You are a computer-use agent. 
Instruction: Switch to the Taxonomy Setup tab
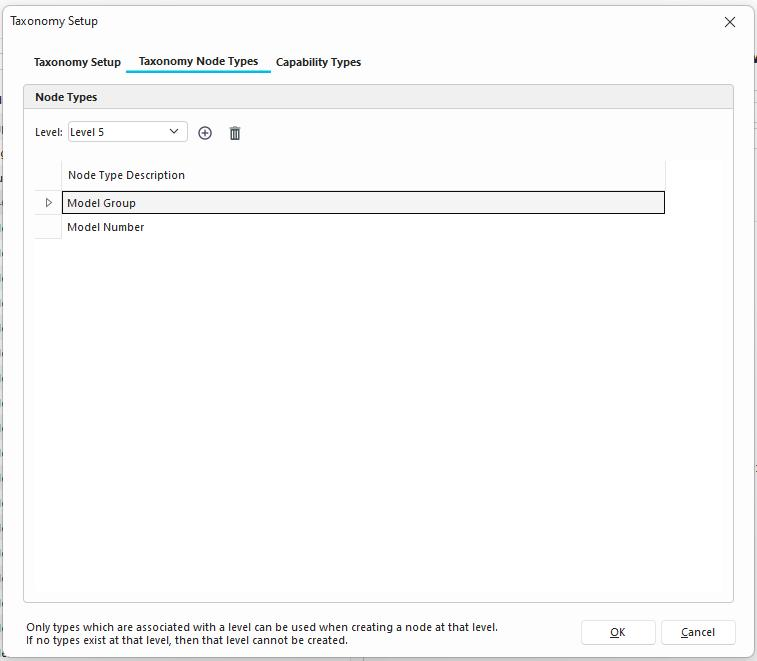pyautogui.click(x=77, y=62)
